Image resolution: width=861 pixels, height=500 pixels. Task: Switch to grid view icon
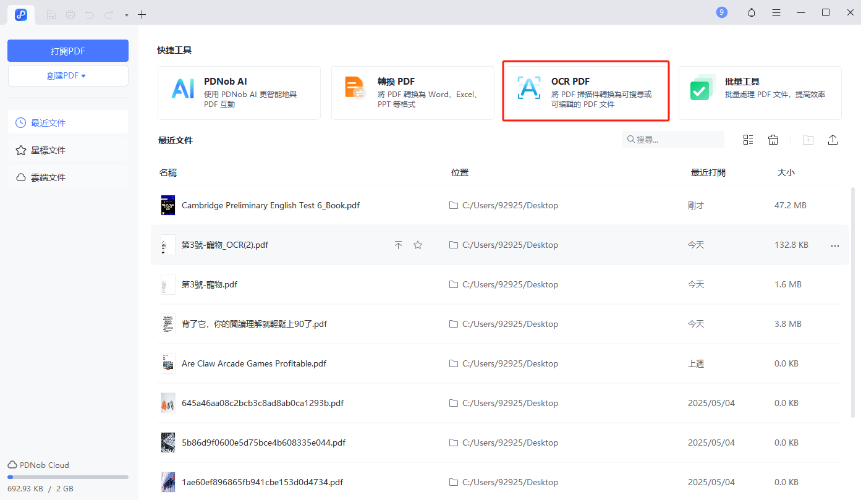point(748,140)
